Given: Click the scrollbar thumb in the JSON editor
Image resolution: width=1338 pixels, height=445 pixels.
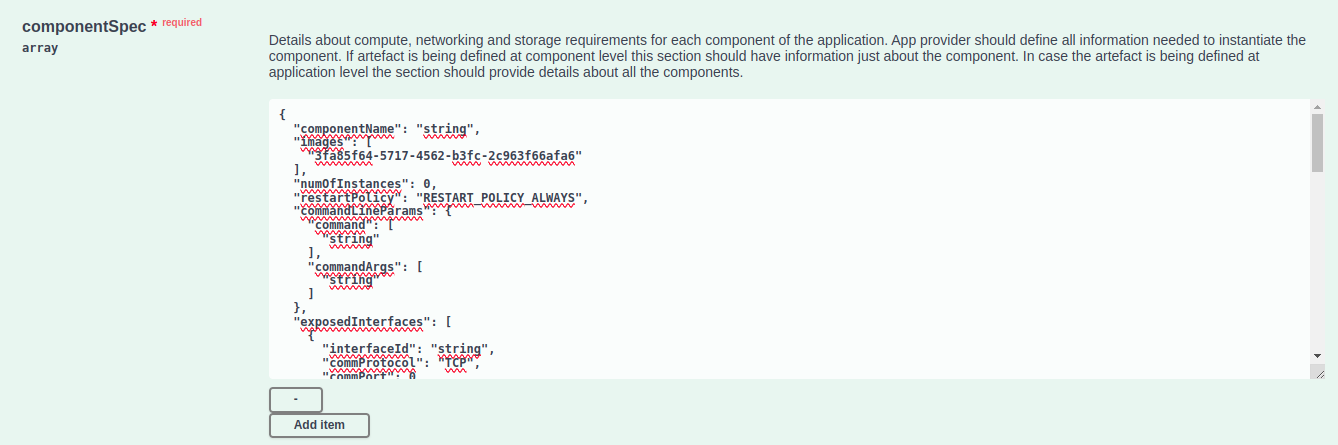Looking at the screenshot, I should (1317, 141).
